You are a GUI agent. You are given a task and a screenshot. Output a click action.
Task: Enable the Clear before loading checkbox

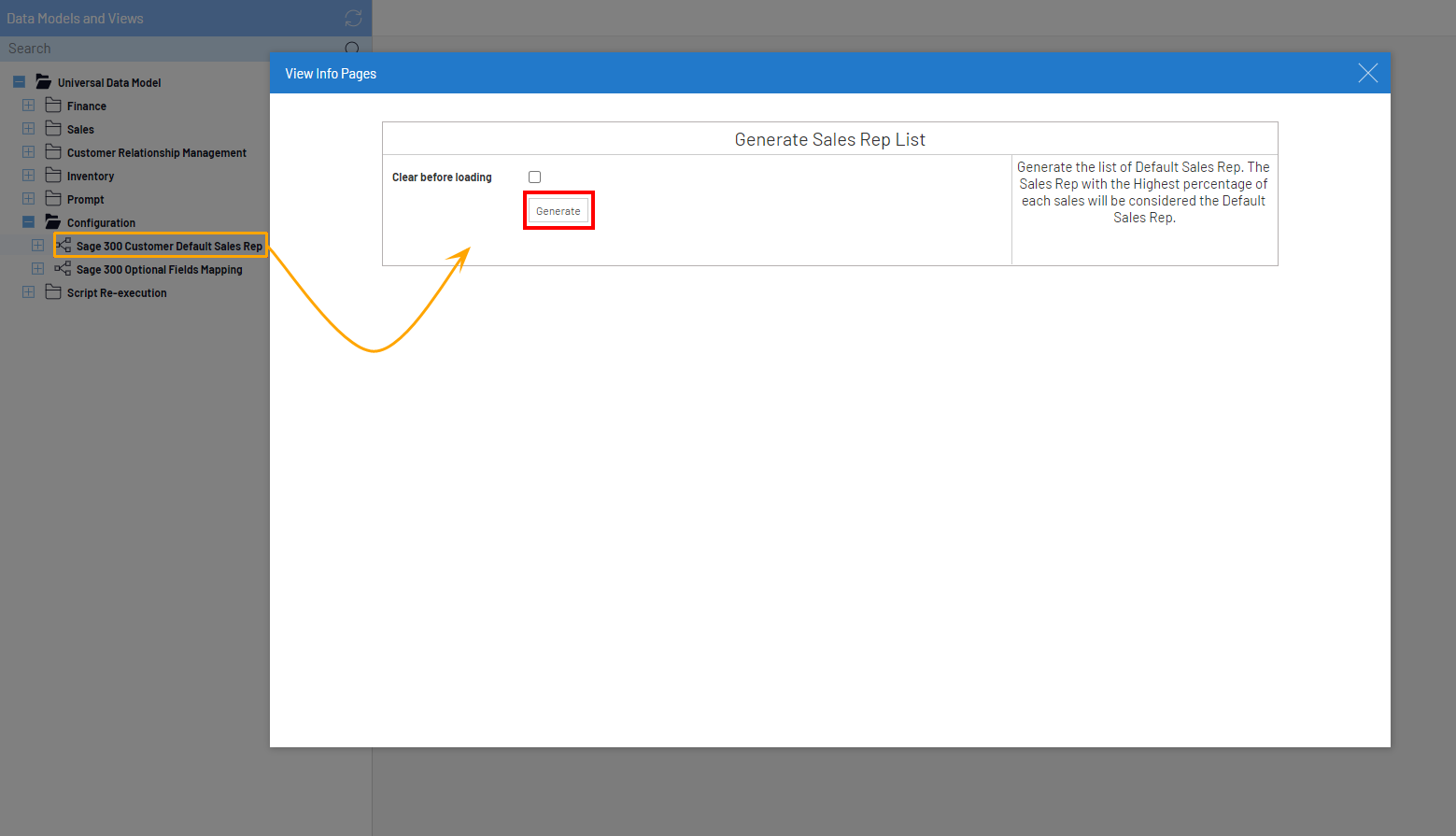pyautogui.click(x=534, y=177)
